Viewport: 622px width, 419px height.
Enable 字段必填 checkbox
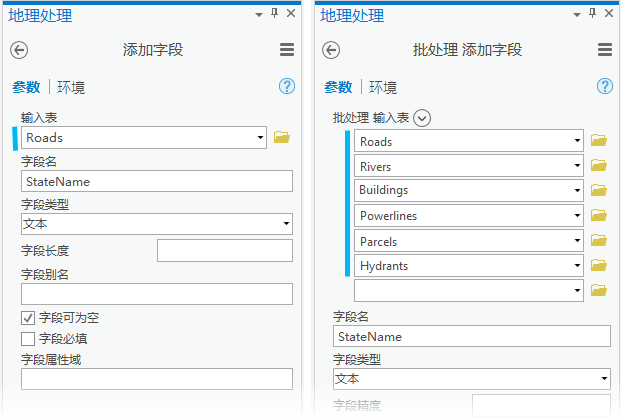pyautogui.click(x=28, y=339)
